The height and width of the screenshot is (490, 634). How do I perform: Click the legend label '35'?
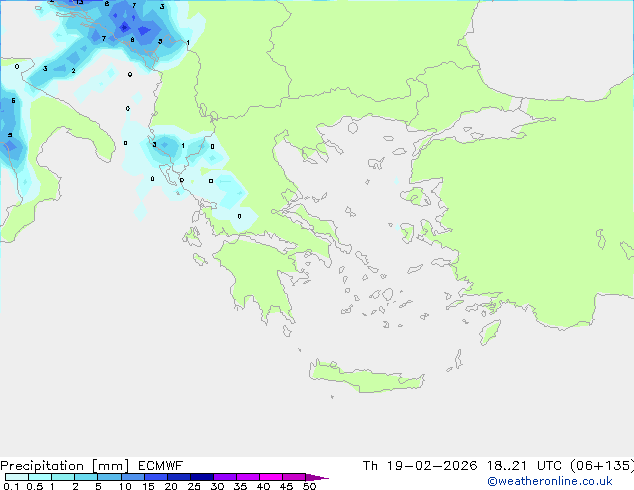click(240, 486)
